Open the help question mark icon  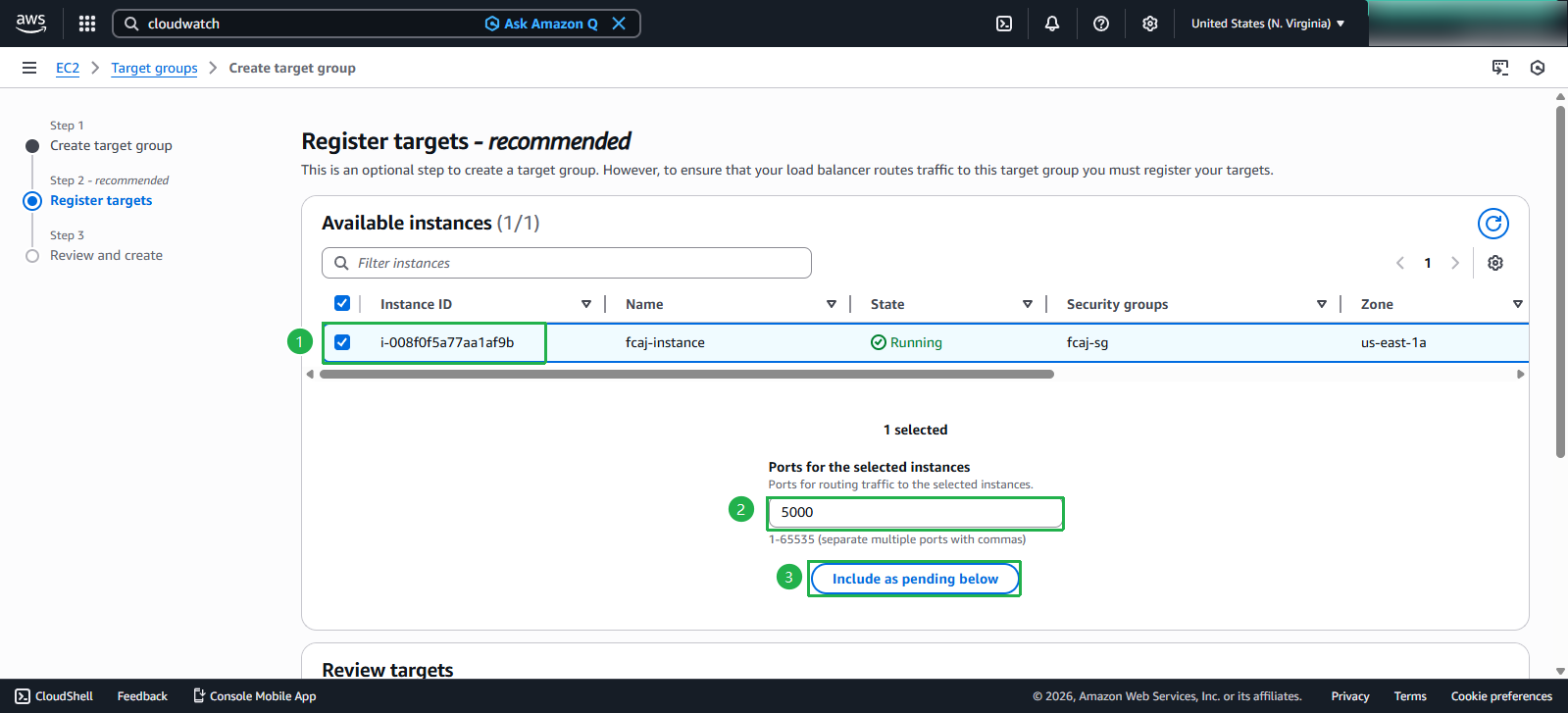click(x=1101, y=24)
